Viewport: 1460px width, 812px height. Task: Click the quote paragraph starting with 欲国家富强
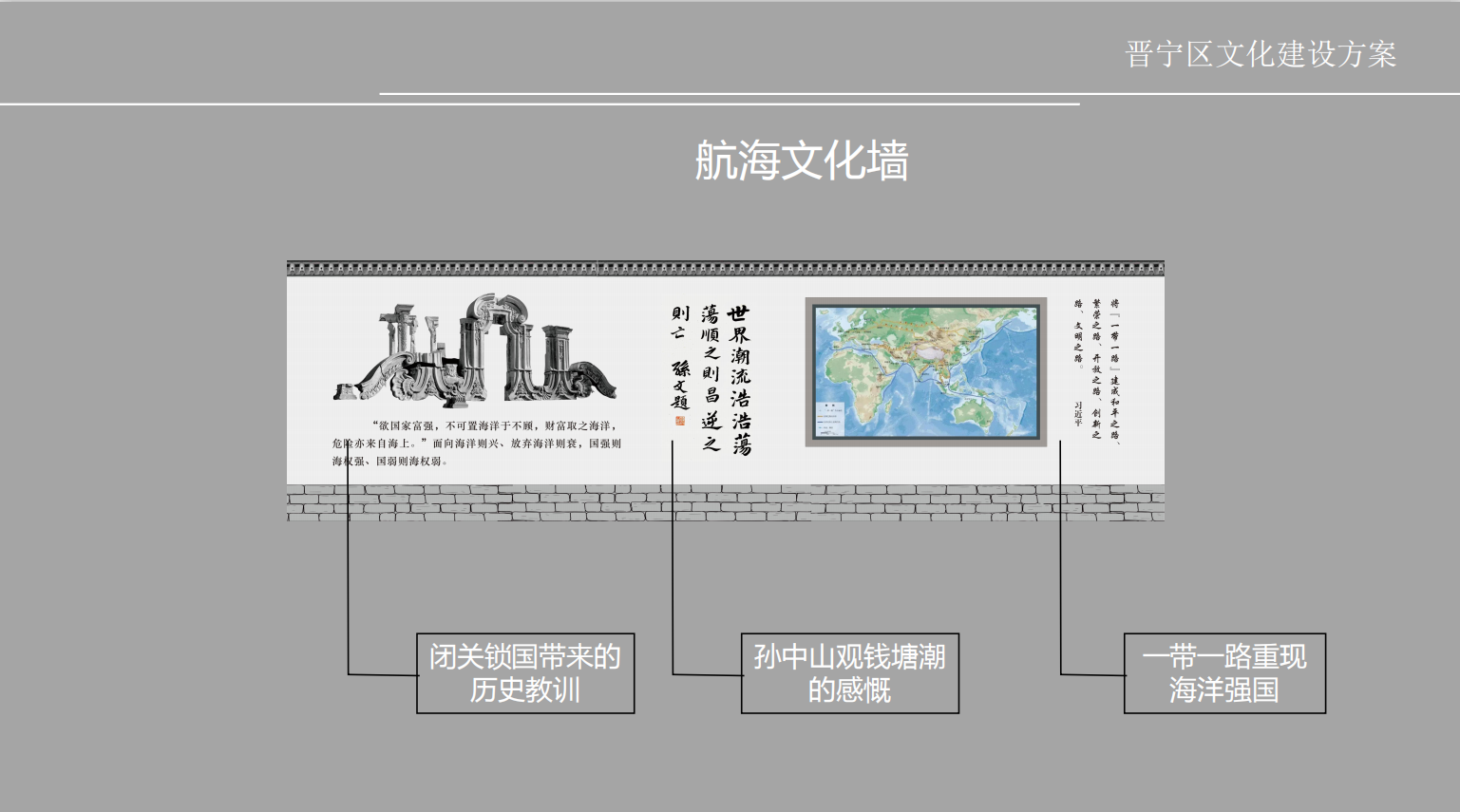476,444
